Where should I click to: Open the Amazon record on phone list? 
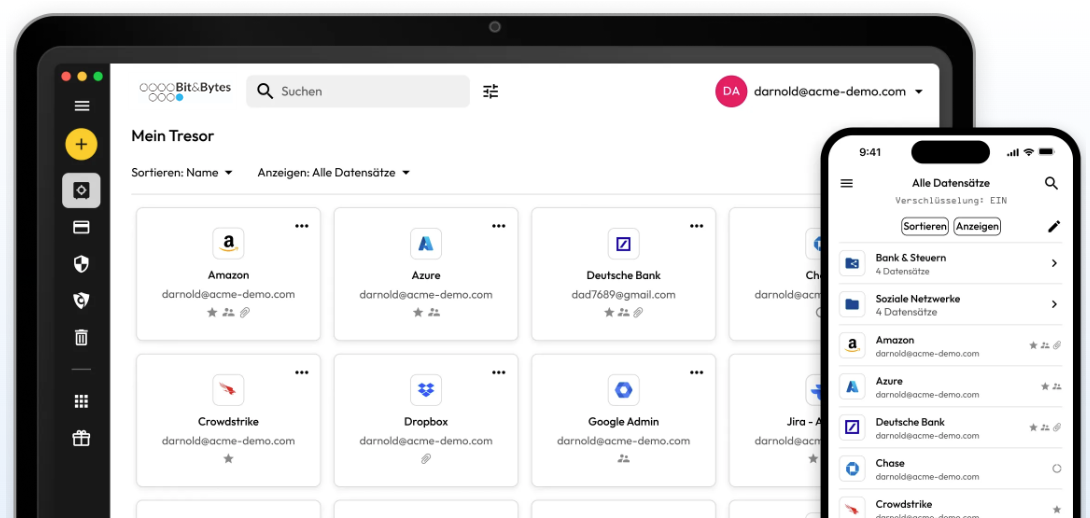[950, 346]
